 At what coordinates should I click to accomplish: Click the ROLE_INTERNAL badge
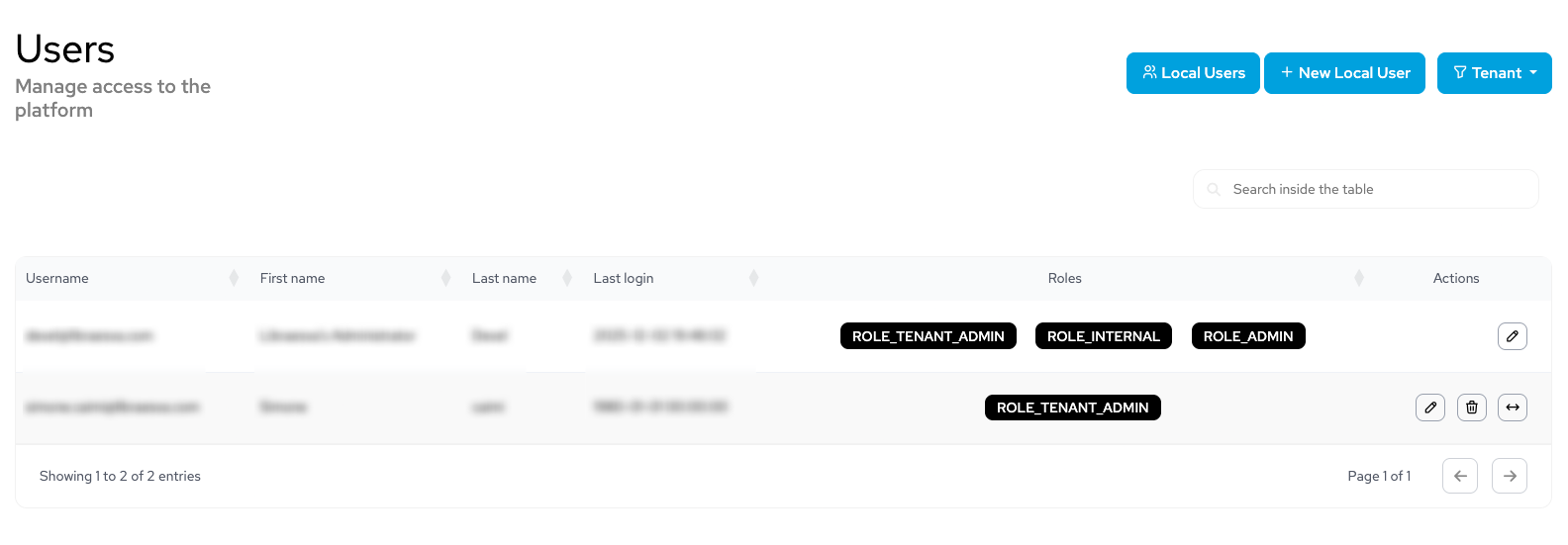1104,336
